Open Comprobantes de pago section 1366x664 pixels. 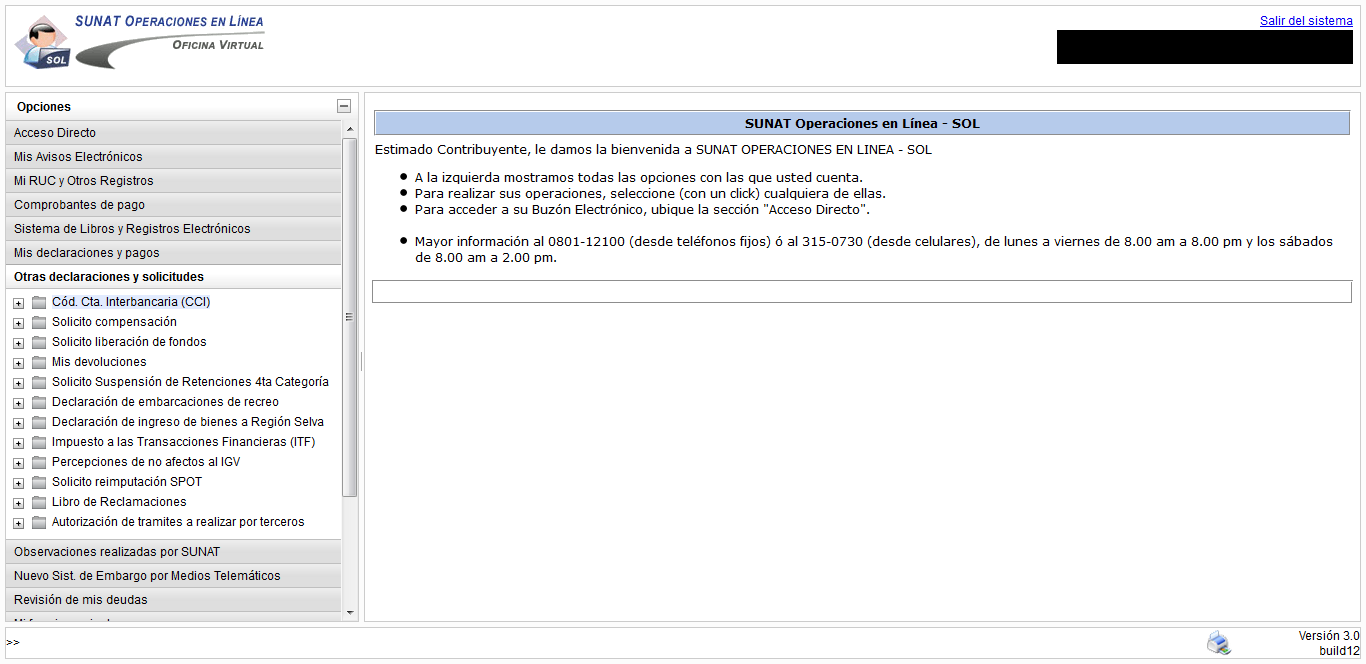point(174,205)
